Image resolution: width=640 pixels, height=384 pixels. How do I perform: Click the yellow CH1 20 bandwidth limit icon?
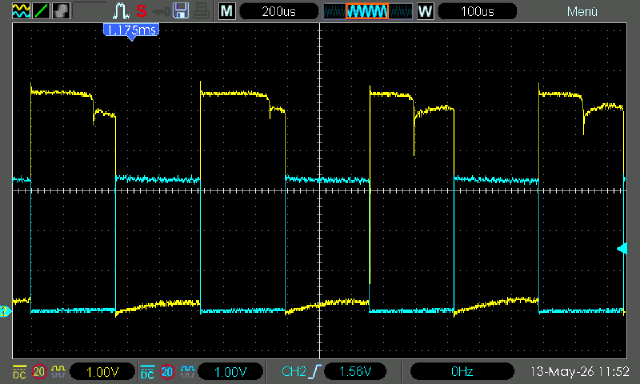pos(39,372)
